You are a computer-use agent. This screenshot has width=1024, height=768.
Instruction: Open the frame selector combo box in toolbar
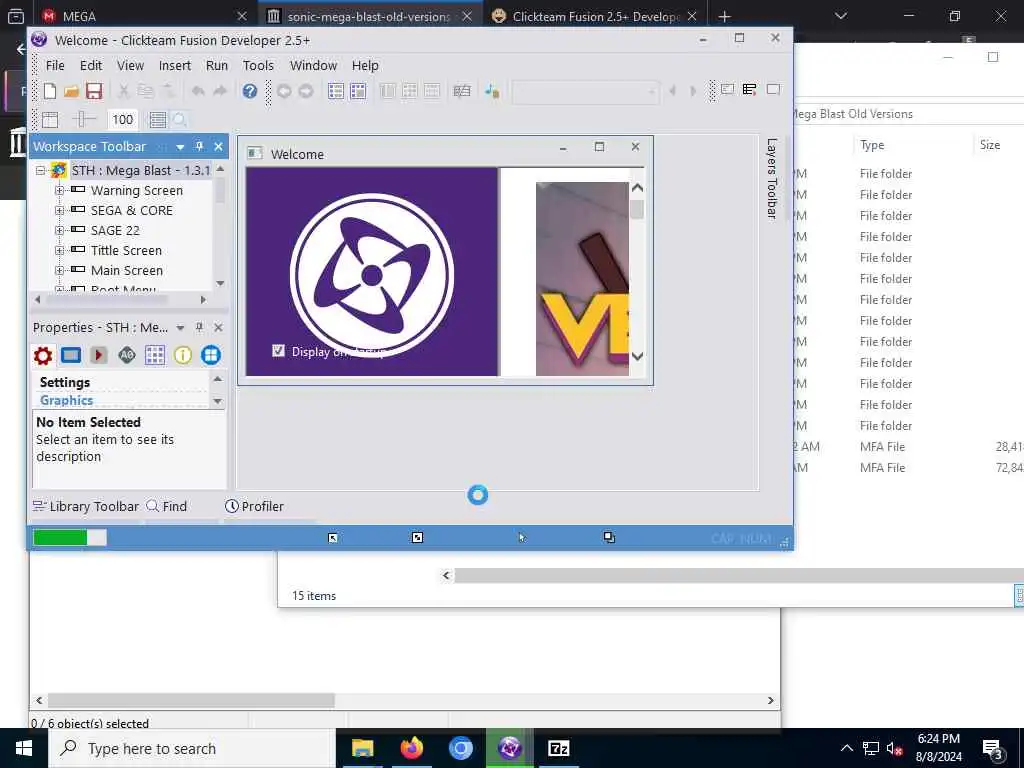tap(585, 91)
